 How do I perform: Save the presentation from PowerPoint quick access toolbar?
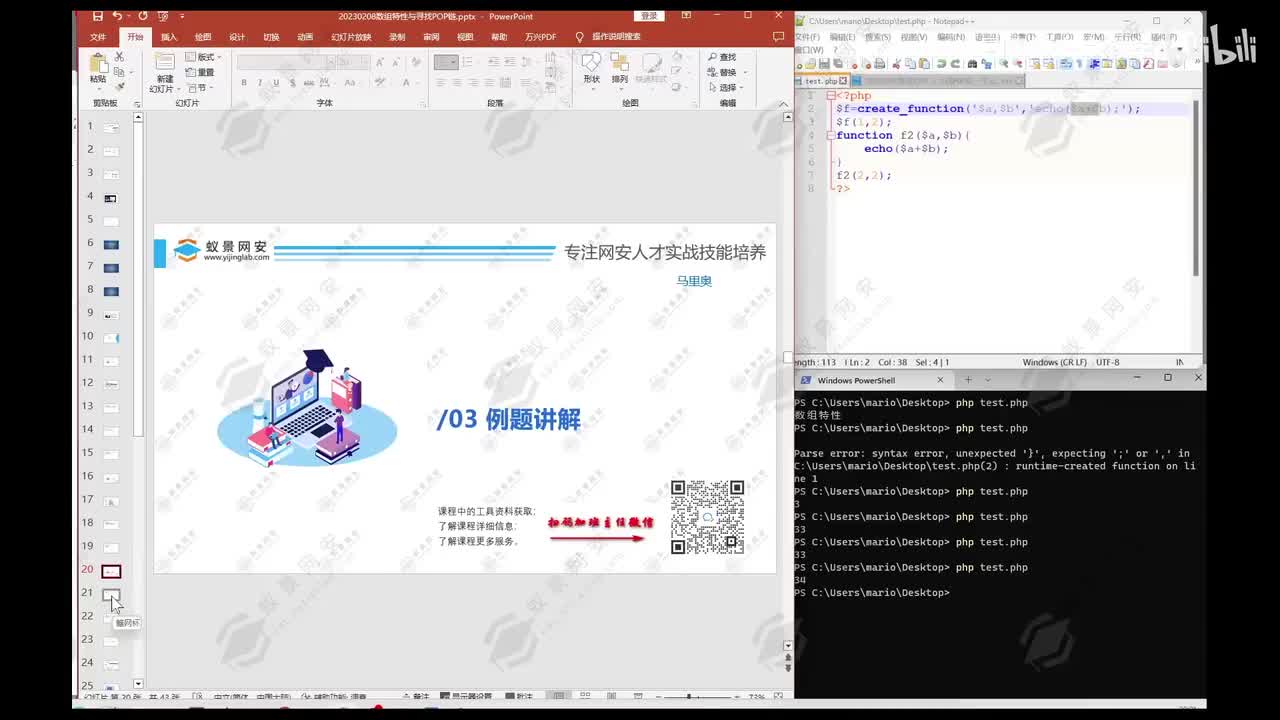coord(97,16)
